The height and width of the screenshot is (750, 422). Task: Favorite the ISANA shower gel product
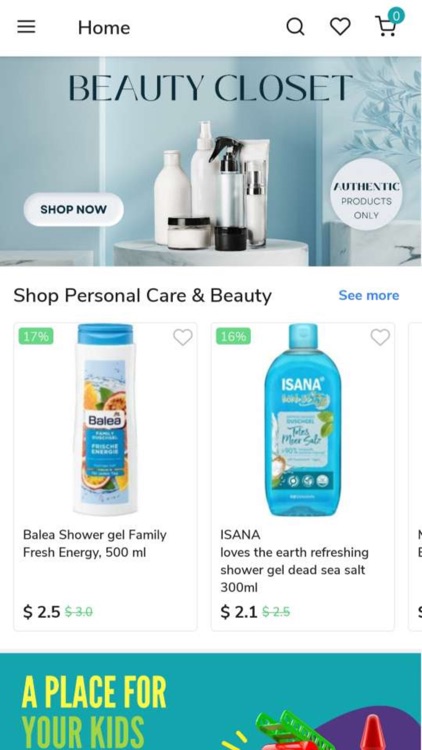(380, 337)
